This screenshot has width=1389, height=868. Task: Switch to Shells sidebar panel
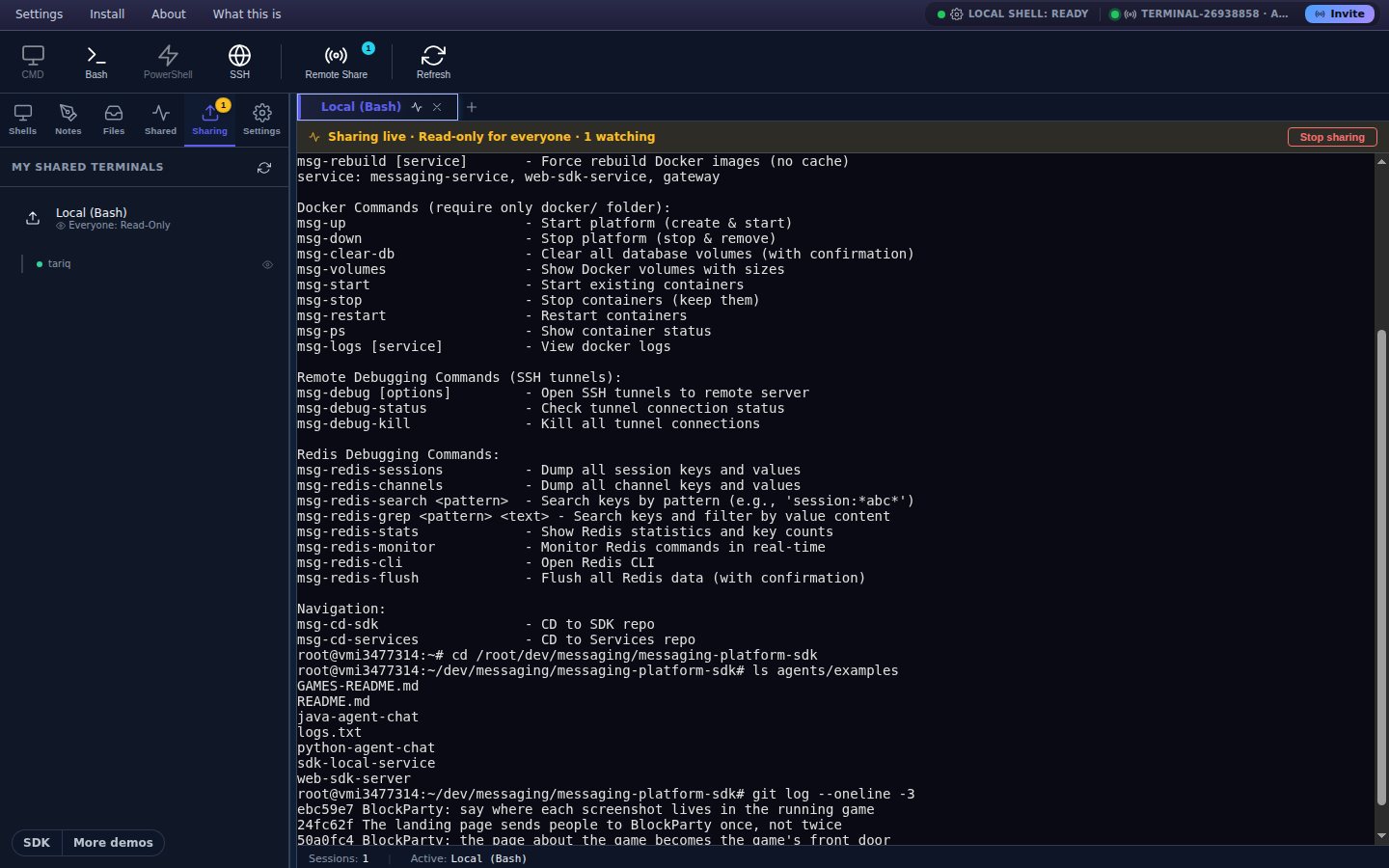tap(23, 120)
